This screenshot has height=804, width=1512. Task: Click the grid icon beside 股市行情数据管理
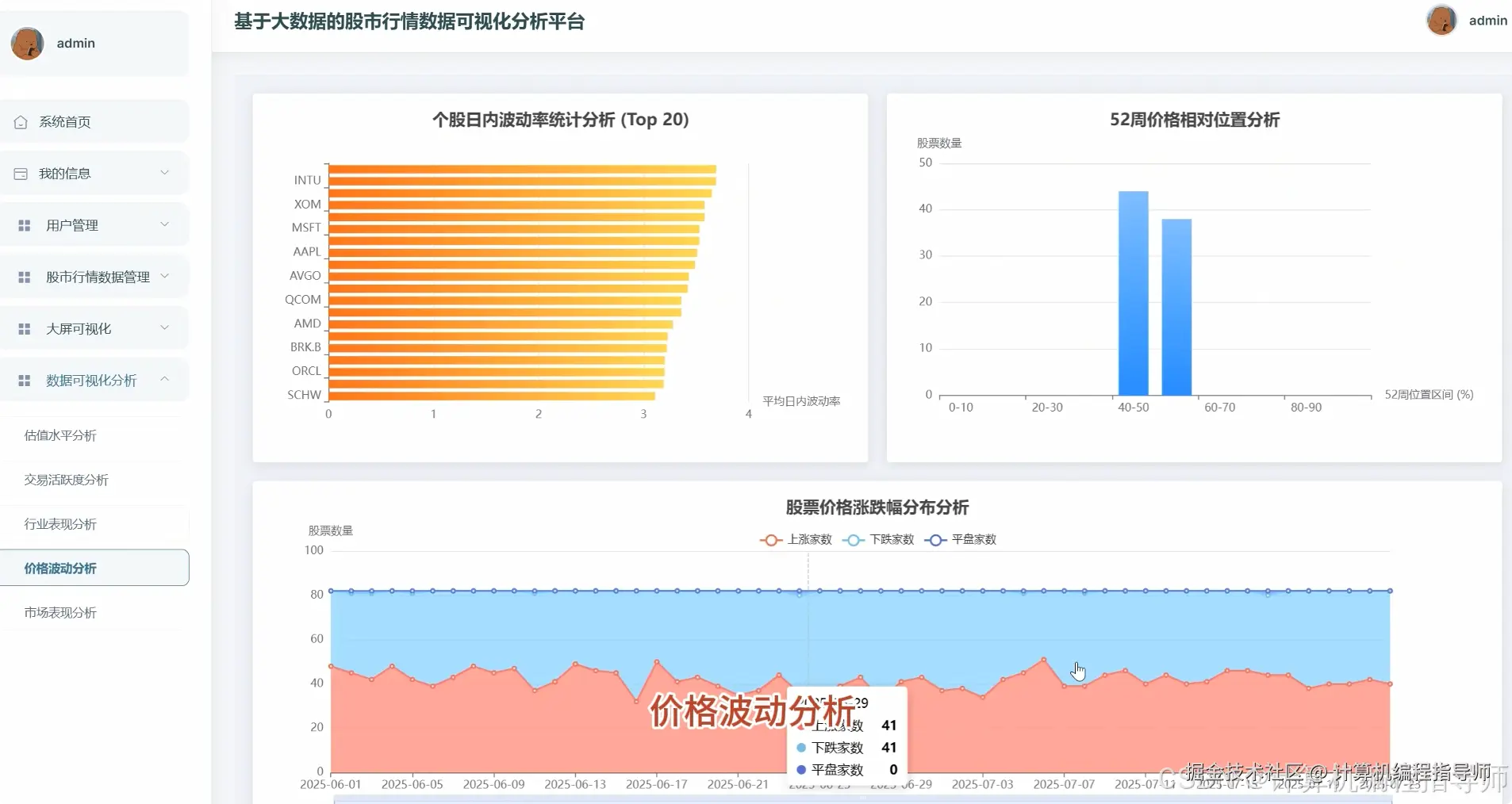25,278
